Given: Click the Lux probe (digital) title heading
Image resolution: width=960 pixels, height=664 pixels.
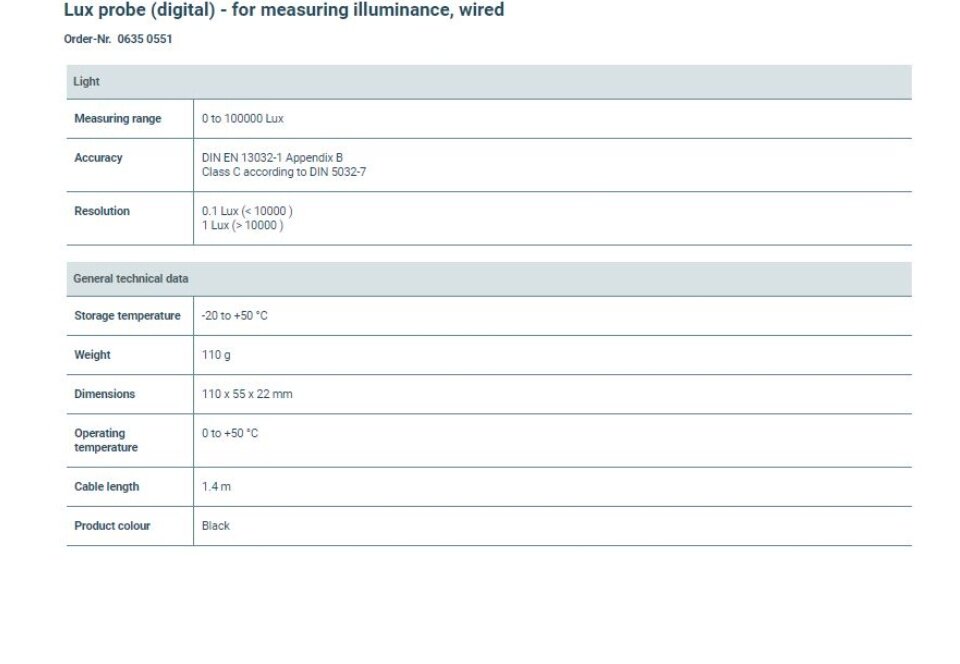Looking at the screenshot, I should [284, 10].
